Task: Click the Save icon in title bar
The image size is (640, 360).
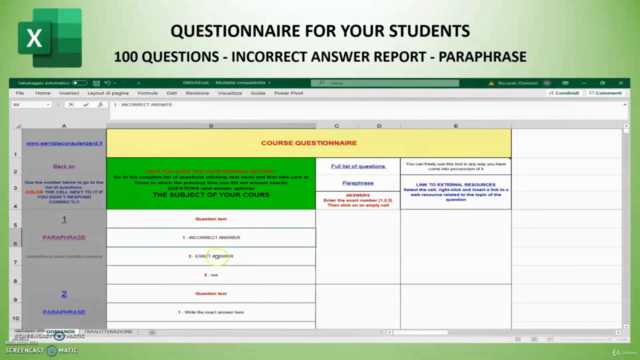Action: click(96, 83)
